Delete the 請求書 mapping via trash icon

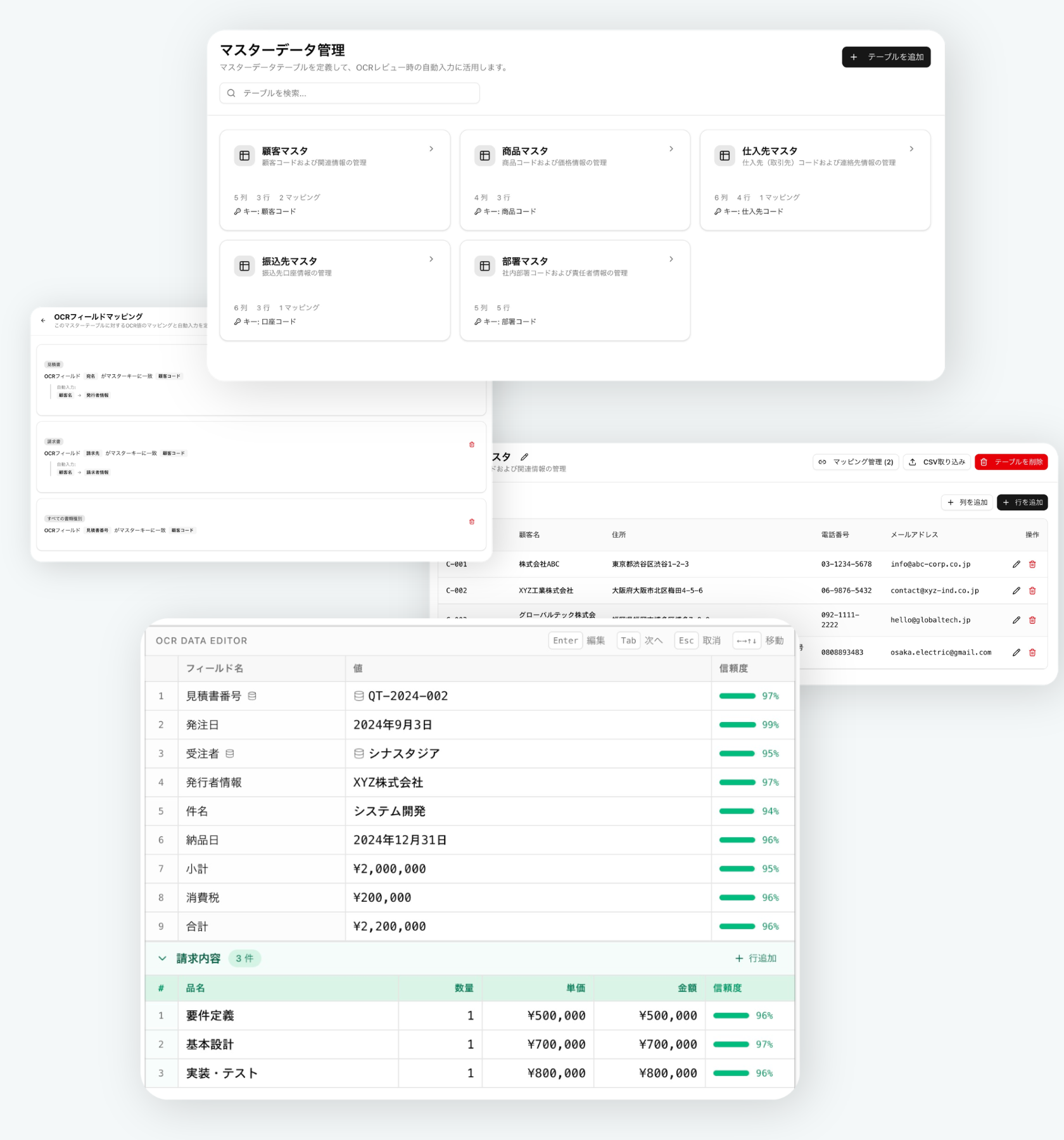point(471,445)
